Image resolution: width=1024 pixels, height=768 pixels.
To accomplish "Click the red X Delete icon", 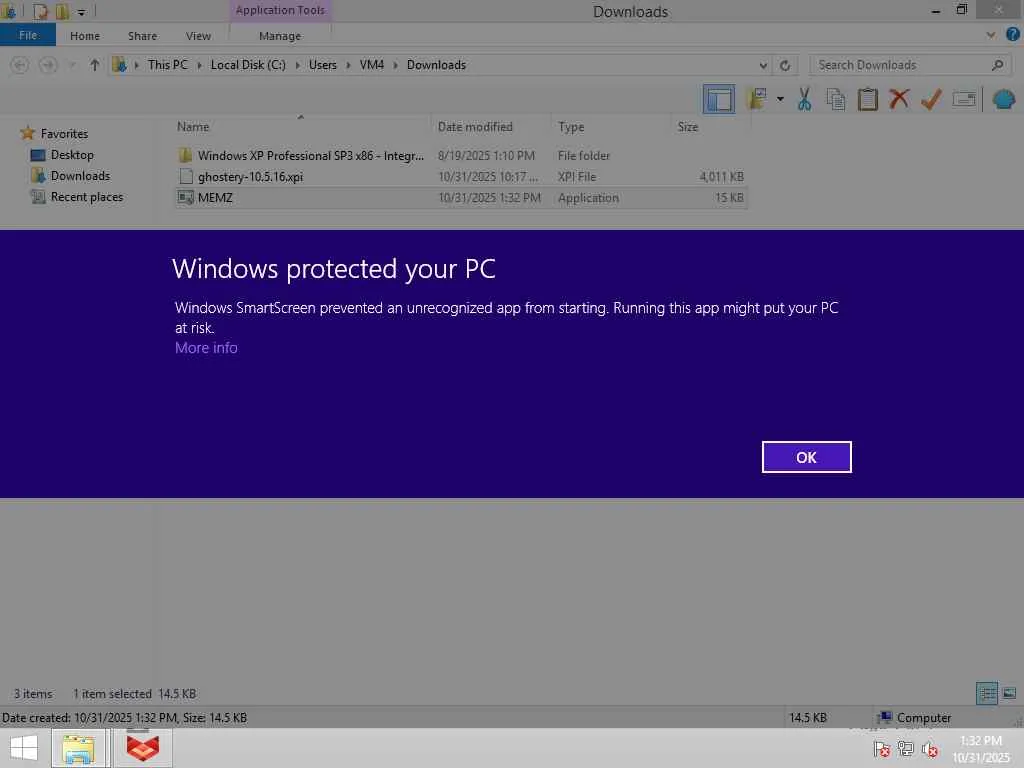I will coord(899,99).
